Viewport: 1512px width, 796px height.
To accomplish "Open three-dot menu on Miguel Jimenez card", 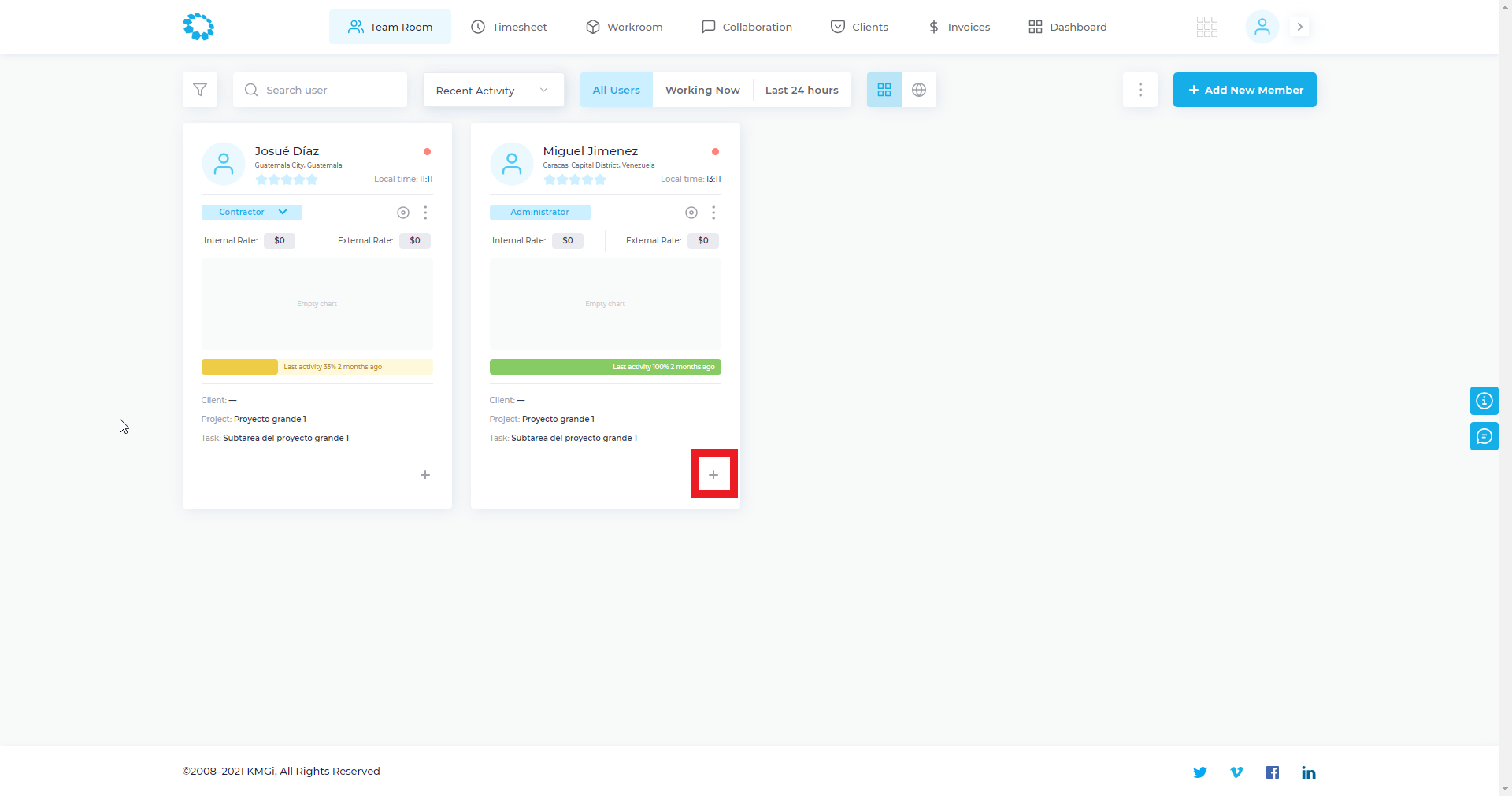I will coord(713,213).
